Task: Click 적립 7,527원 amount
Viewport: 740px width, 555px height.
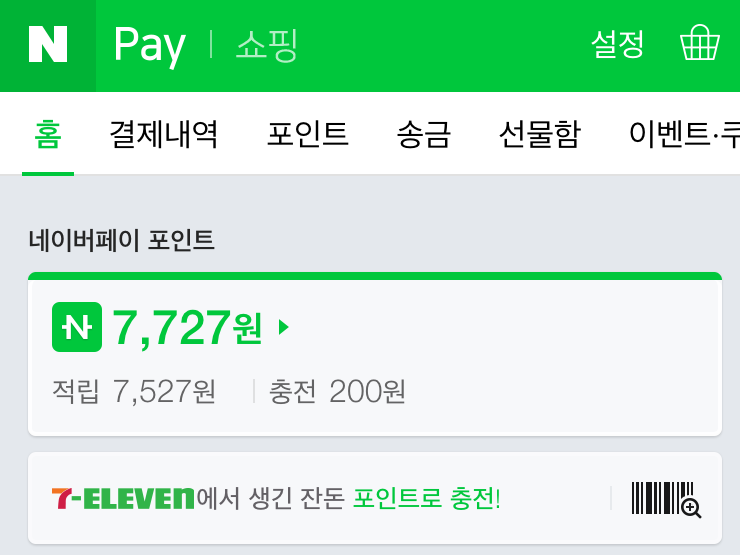Action: [x=134, y=391]
